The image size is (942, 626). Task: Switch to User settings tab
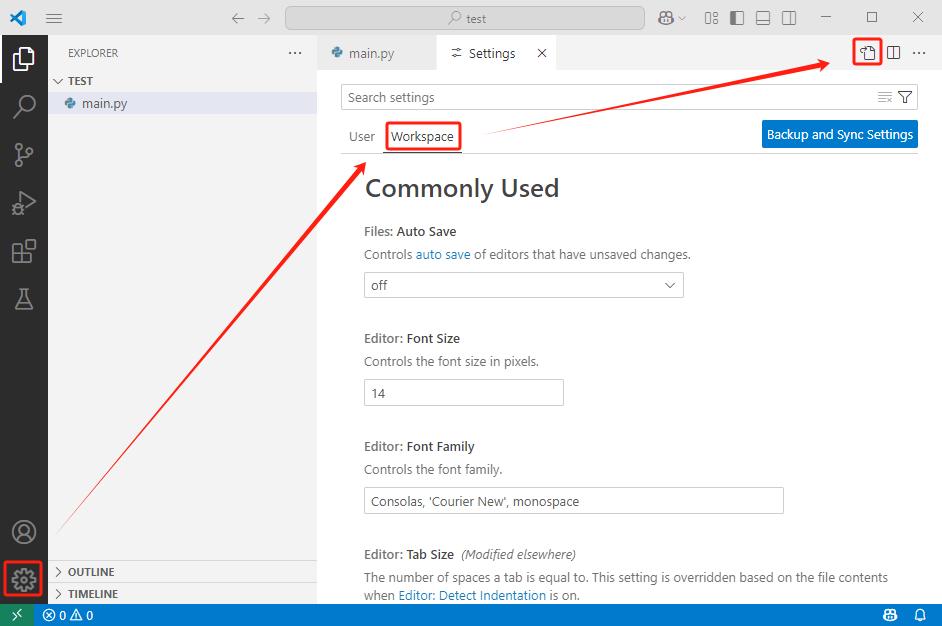click(362, 136)
